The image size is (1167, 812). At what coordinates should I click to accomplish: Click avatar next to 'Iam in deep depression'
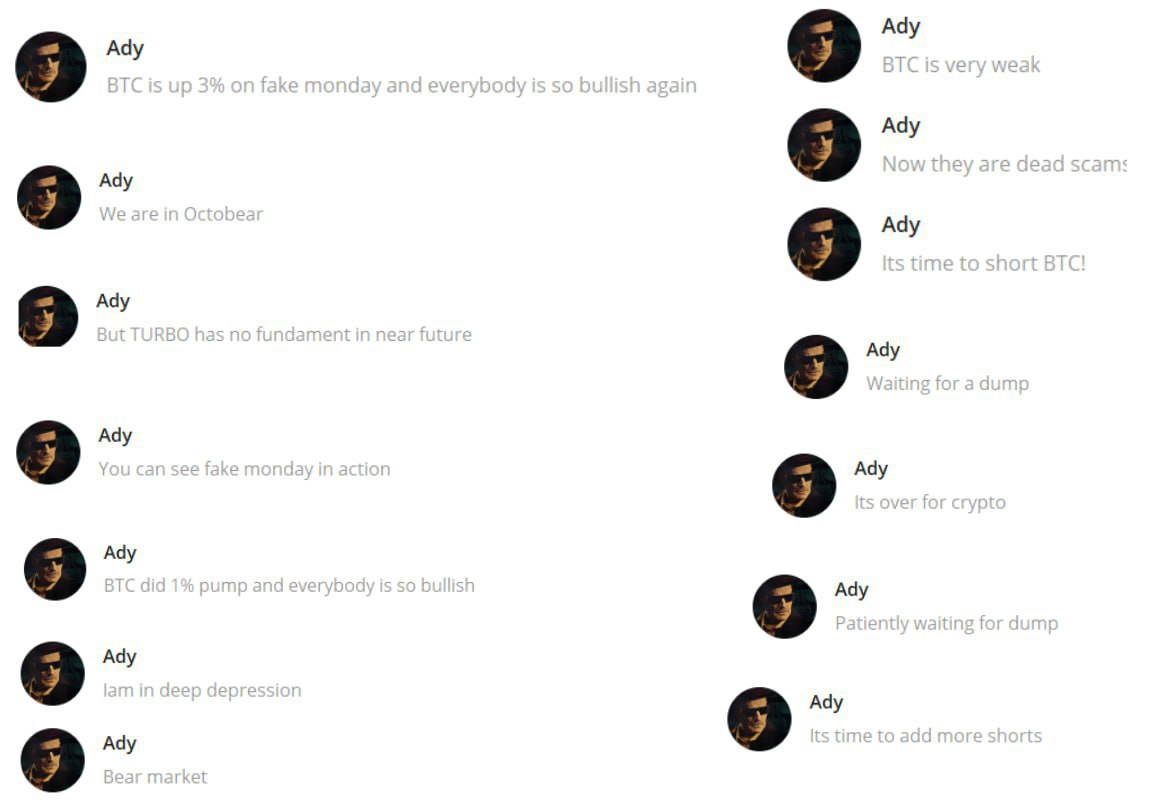(53, 674)
